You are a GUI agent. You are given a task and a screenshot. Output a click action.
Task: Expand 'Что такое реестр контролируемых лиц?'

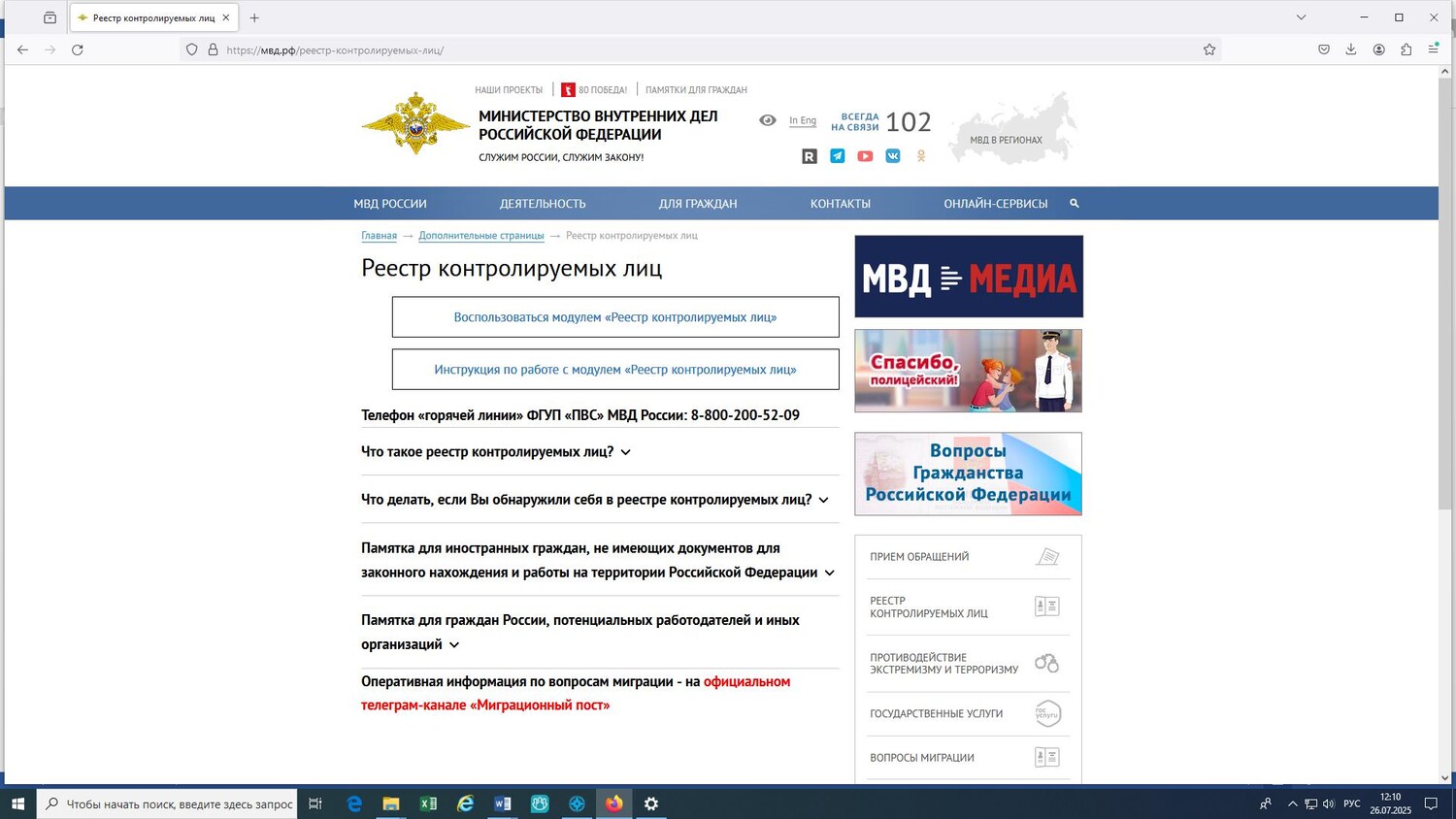tap(496, 452)
